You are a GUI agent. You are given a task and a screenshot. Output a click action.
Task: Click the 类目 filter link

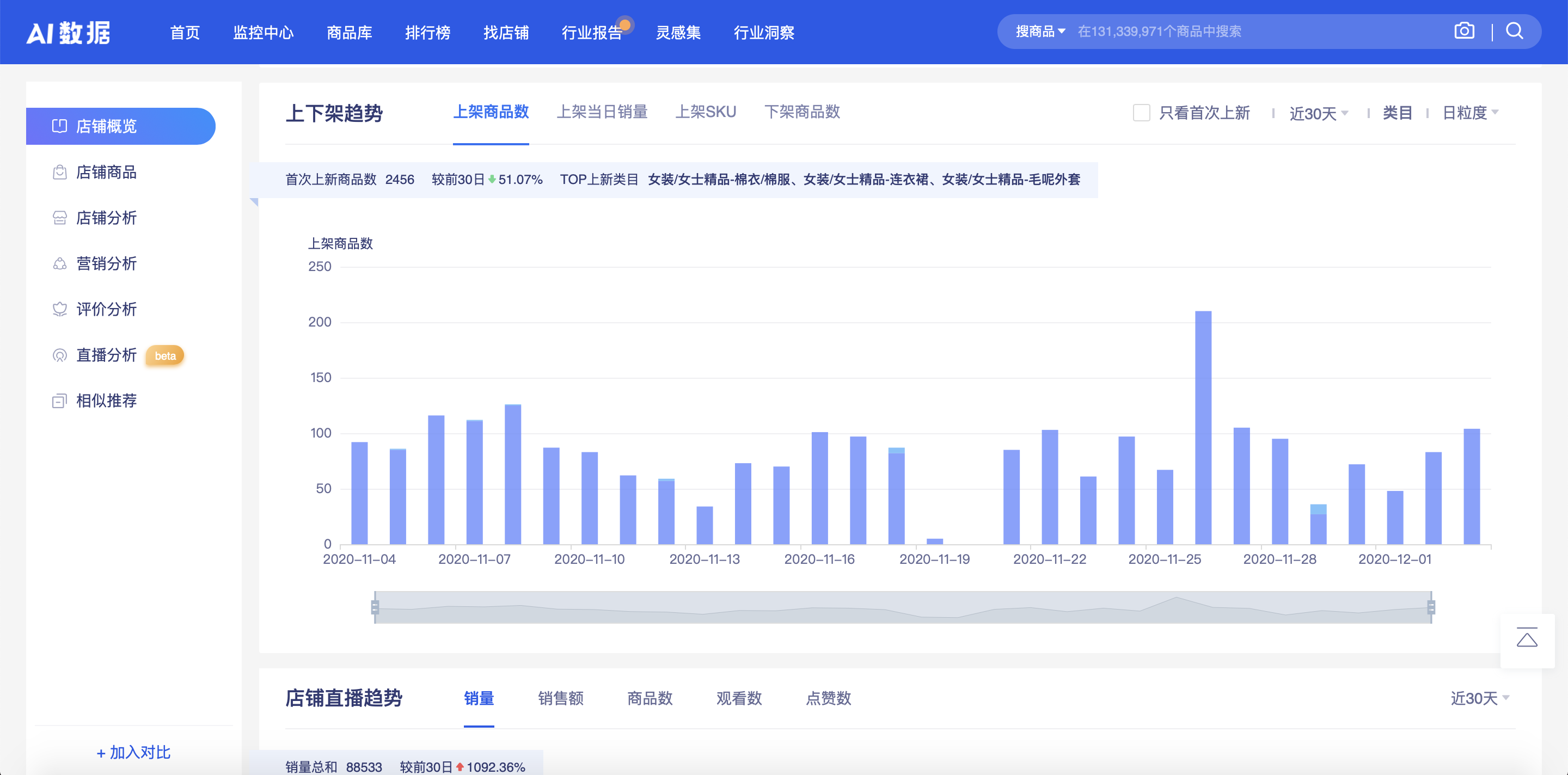[x=1398, y=113]
